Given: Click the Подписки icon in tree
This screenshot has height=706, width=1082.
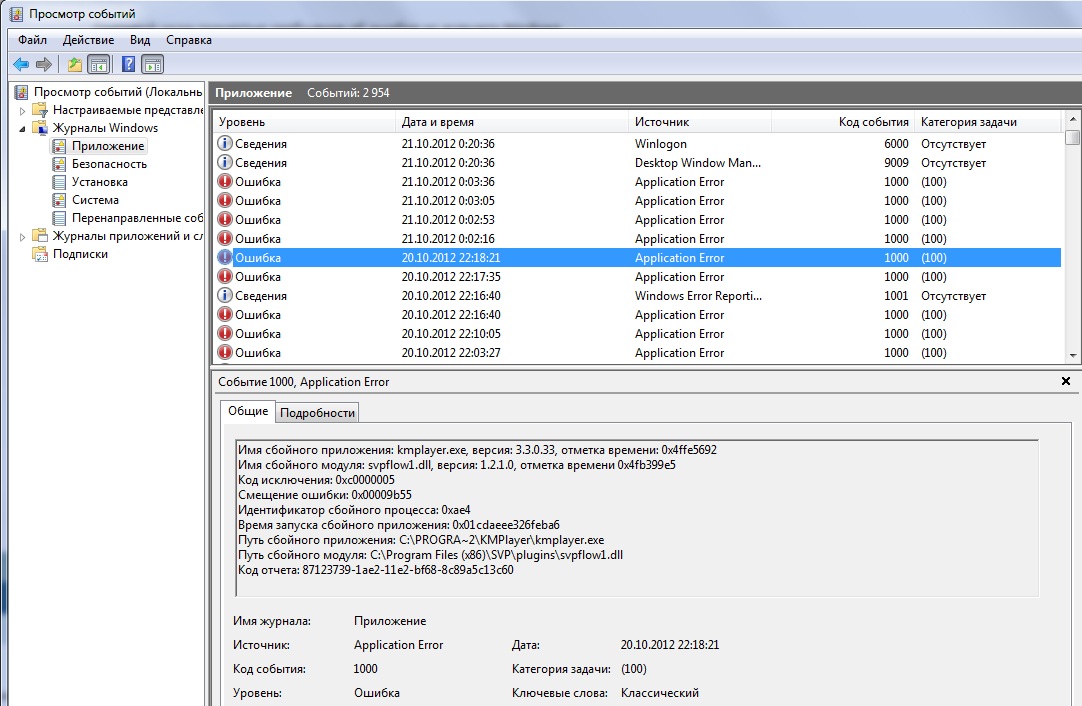Looking at the screenshot, I should (40, 254).
